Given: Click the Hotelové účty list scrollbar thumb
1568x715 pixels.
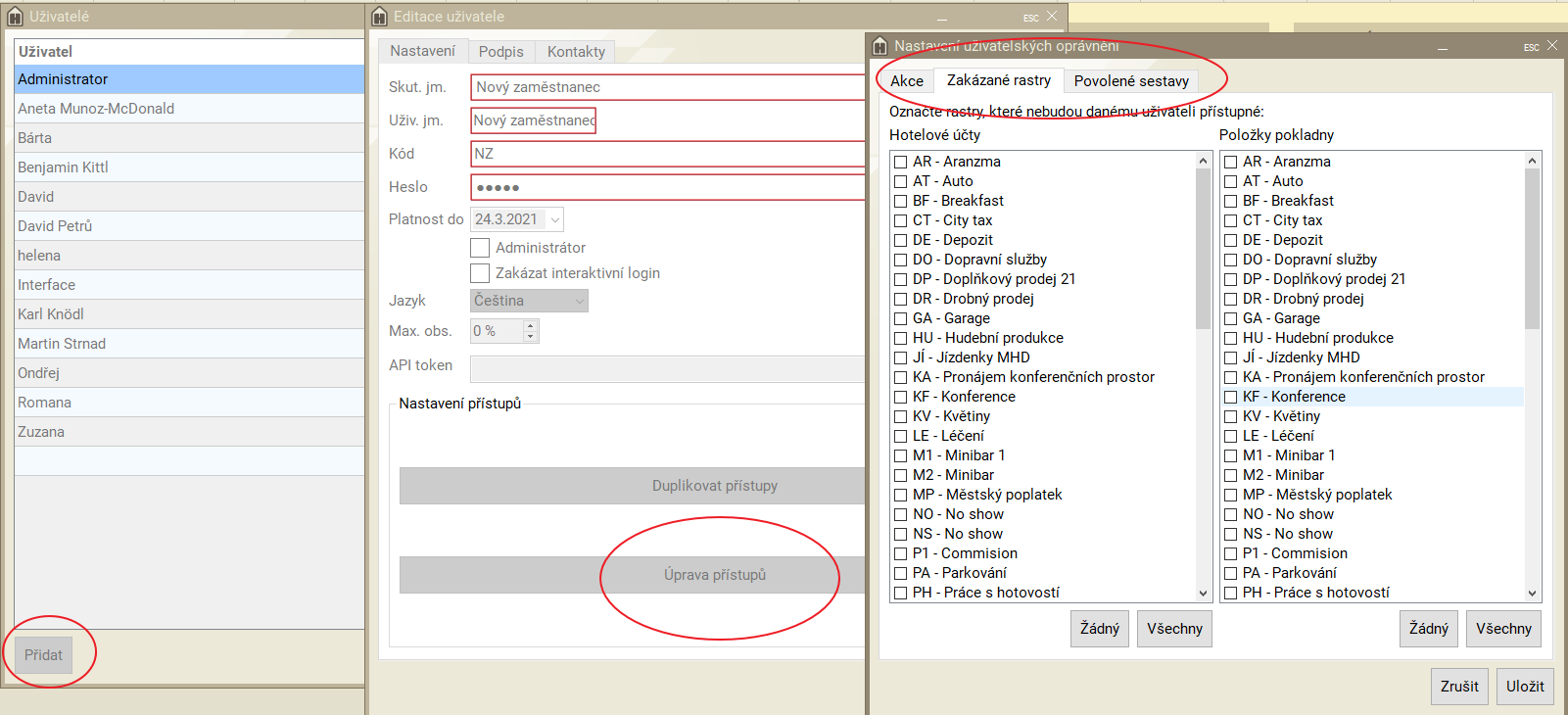Looking at the screenshot, I should pyautogui.click(x=1203, y=245).
